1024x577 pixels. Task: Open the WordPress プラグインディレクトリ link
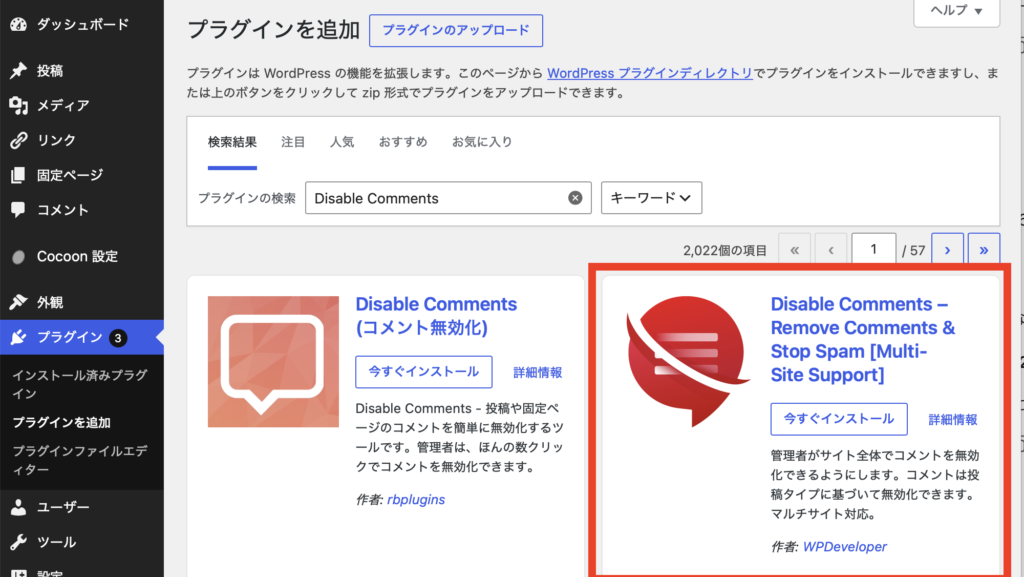(x=650, y=73)
